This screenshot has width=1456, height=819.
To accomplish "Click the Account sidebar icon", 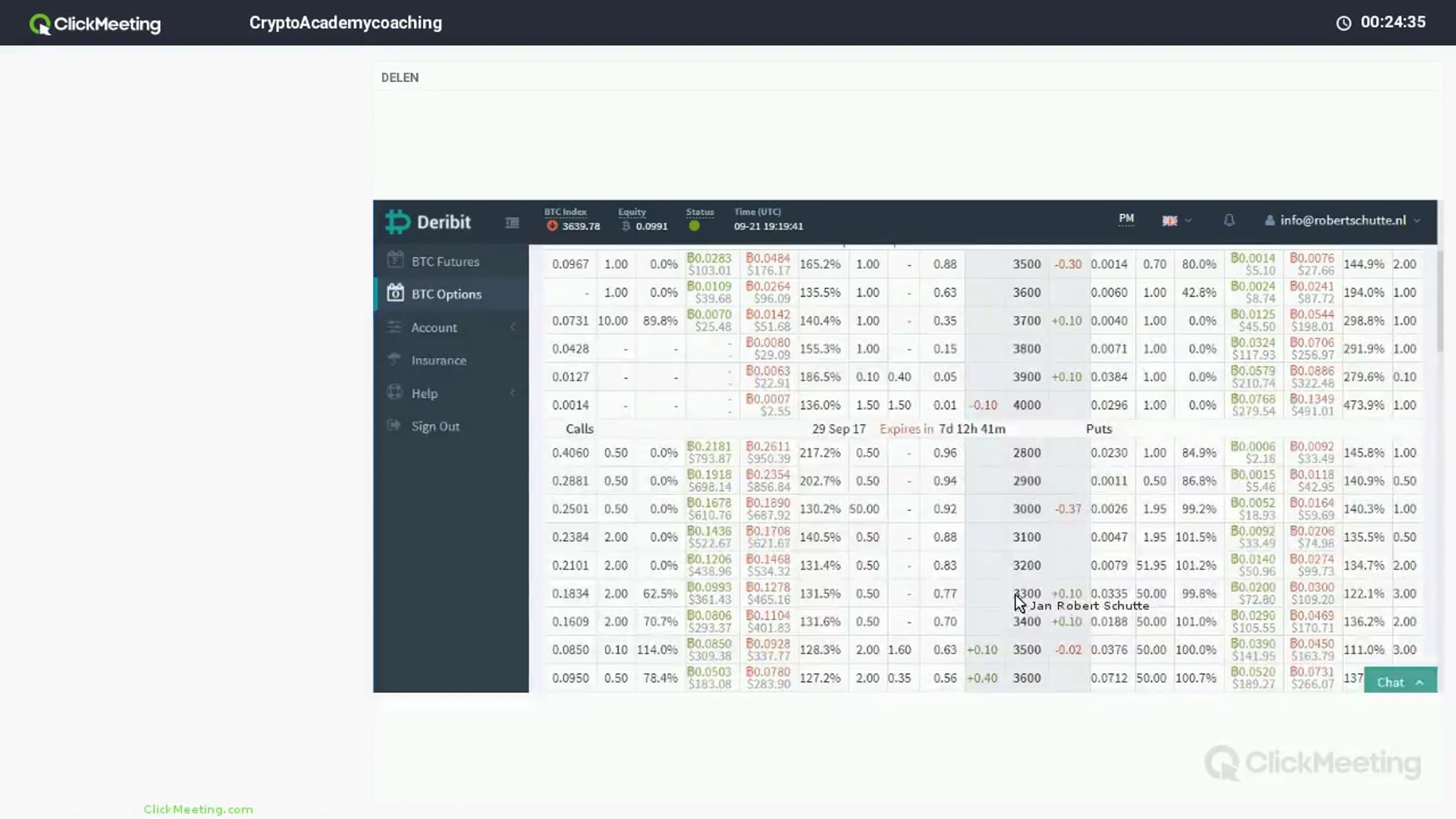I will pyautogui.click(x=394, y=327).
